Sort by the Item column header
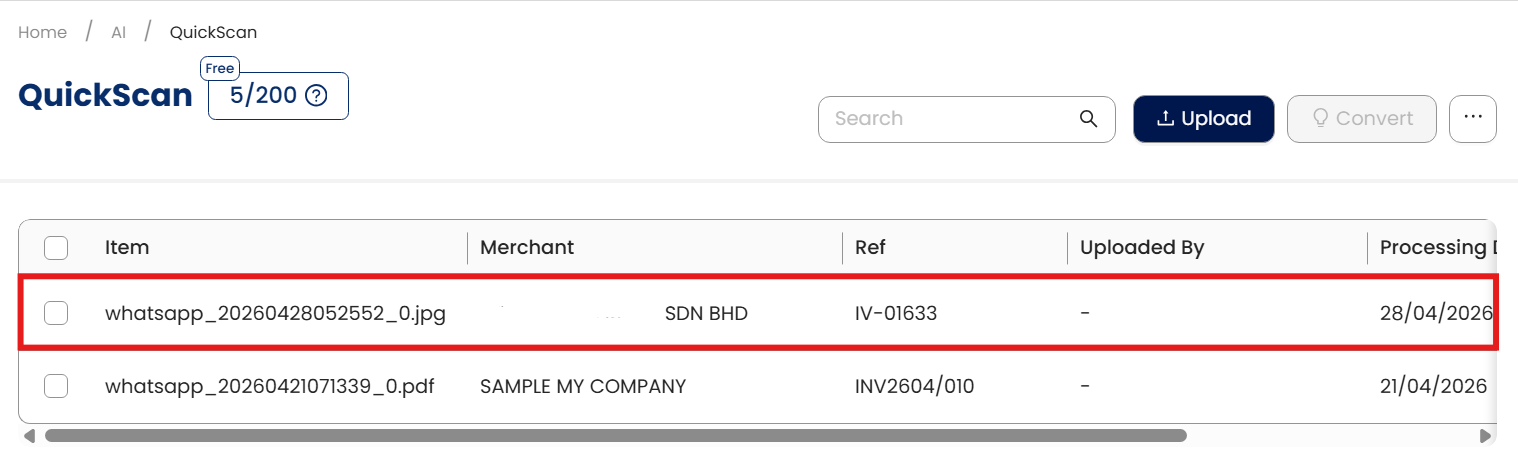This screenshot has width=1518, height=463. click(127, 247)
